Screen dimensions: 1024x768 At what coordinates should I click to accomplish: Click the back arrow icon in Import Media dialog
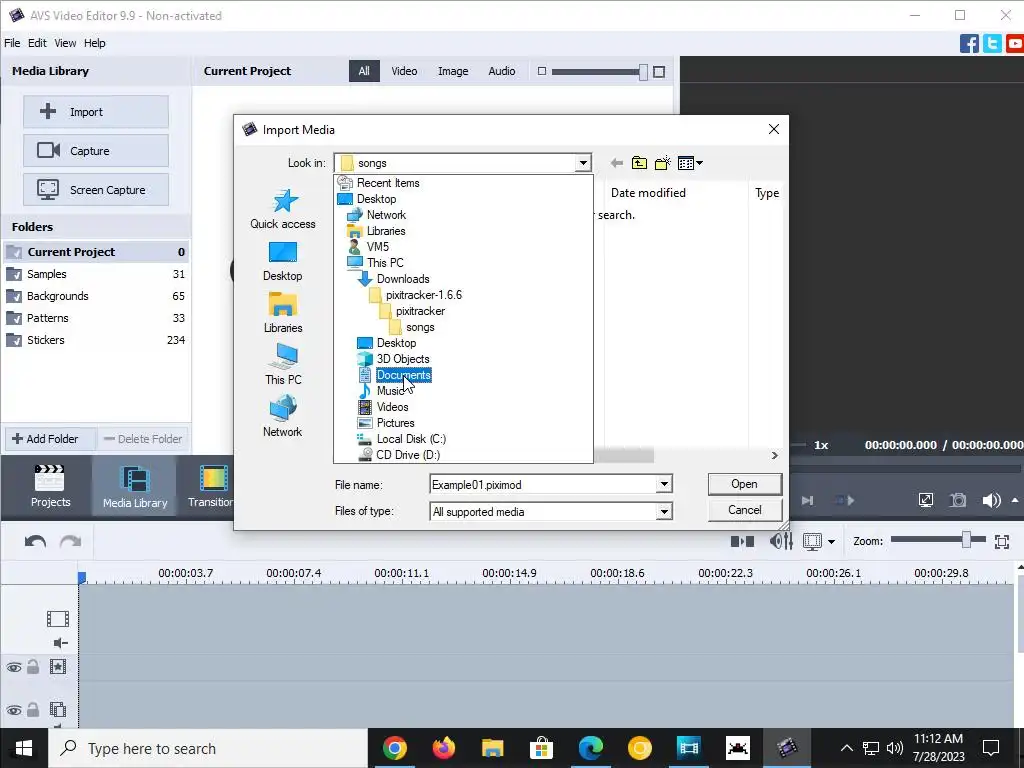click(616, 163)
